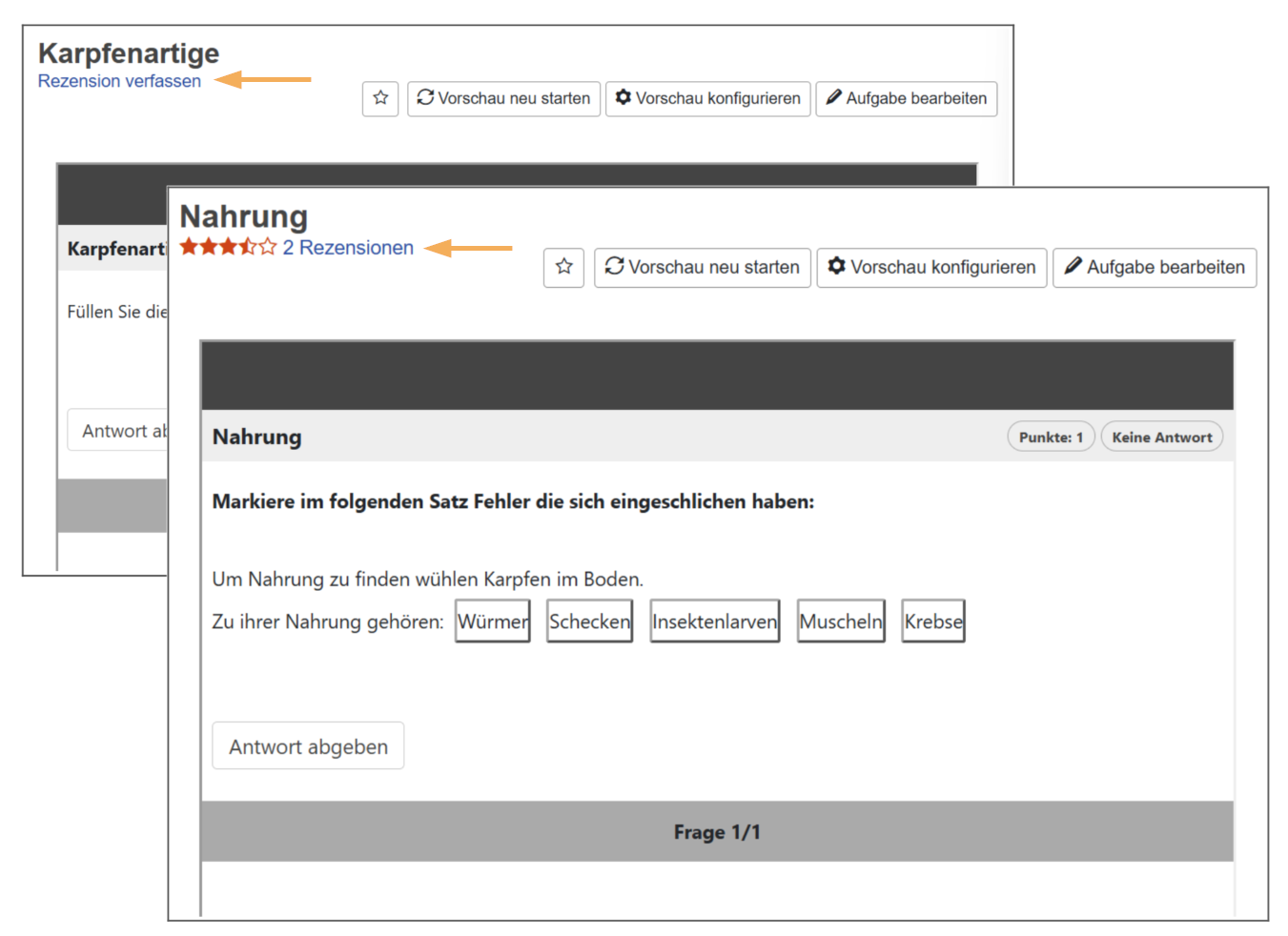Mark the word Krebse as an error
1288x936 pixels.
coord(932,621)
